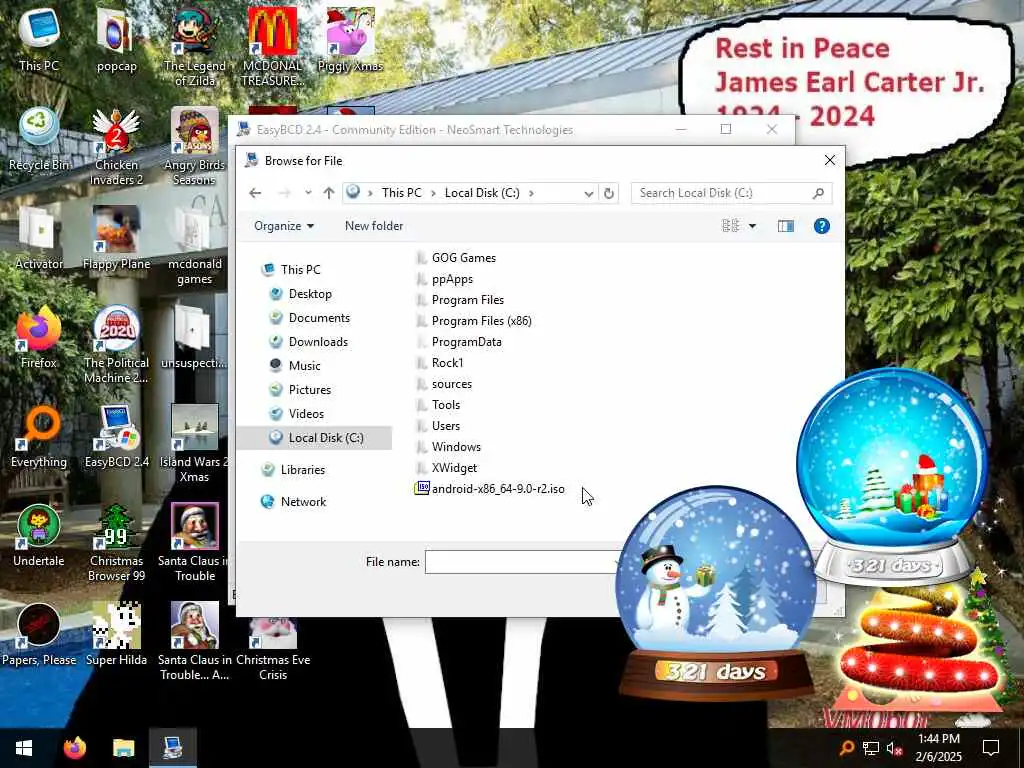Open the recent locations dropdown arrow
The image size is (1024, 768).
[308, 193]
